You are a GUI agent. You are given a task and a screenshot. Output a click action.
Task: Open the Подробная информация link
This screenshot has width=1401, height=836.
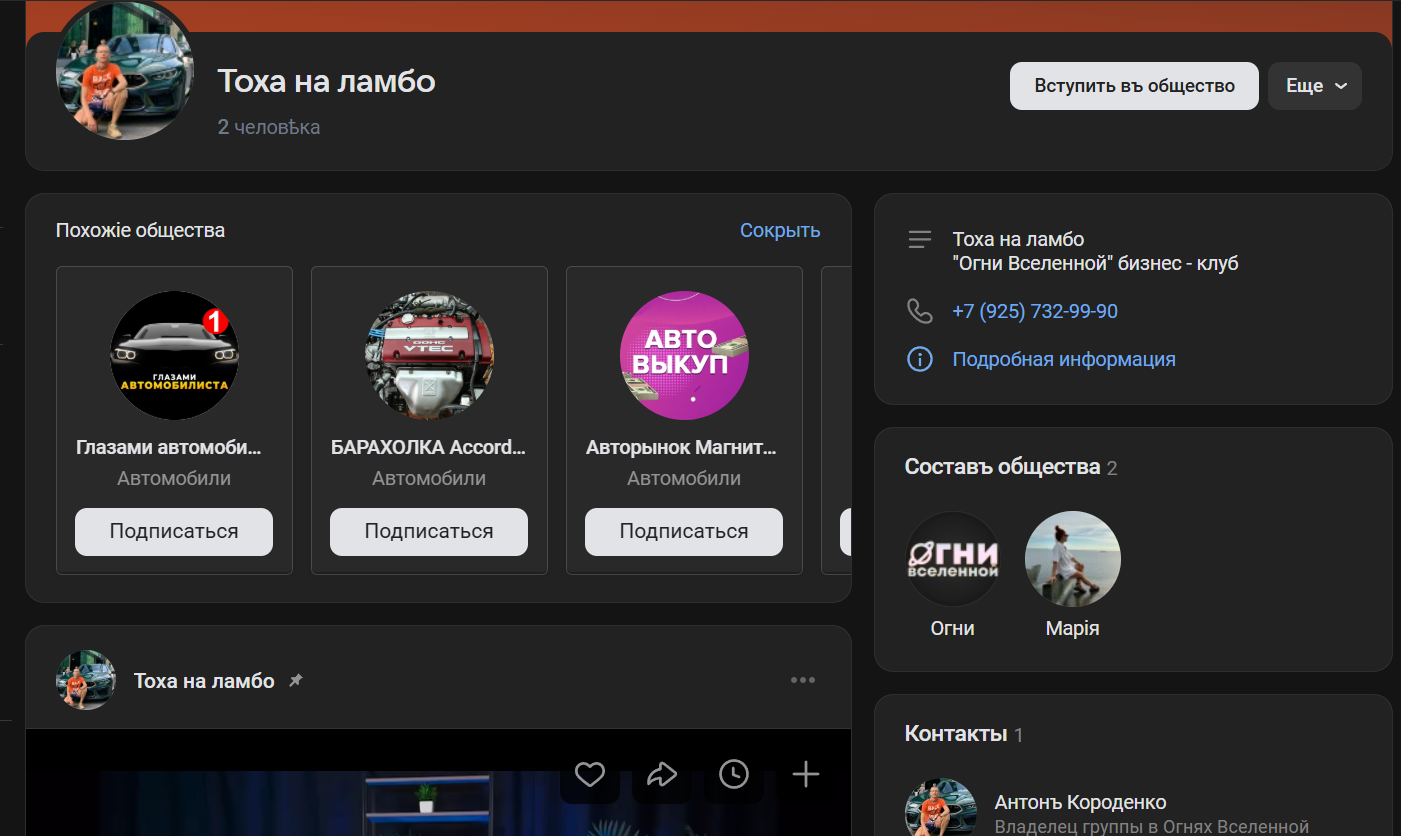point(1064,359)
